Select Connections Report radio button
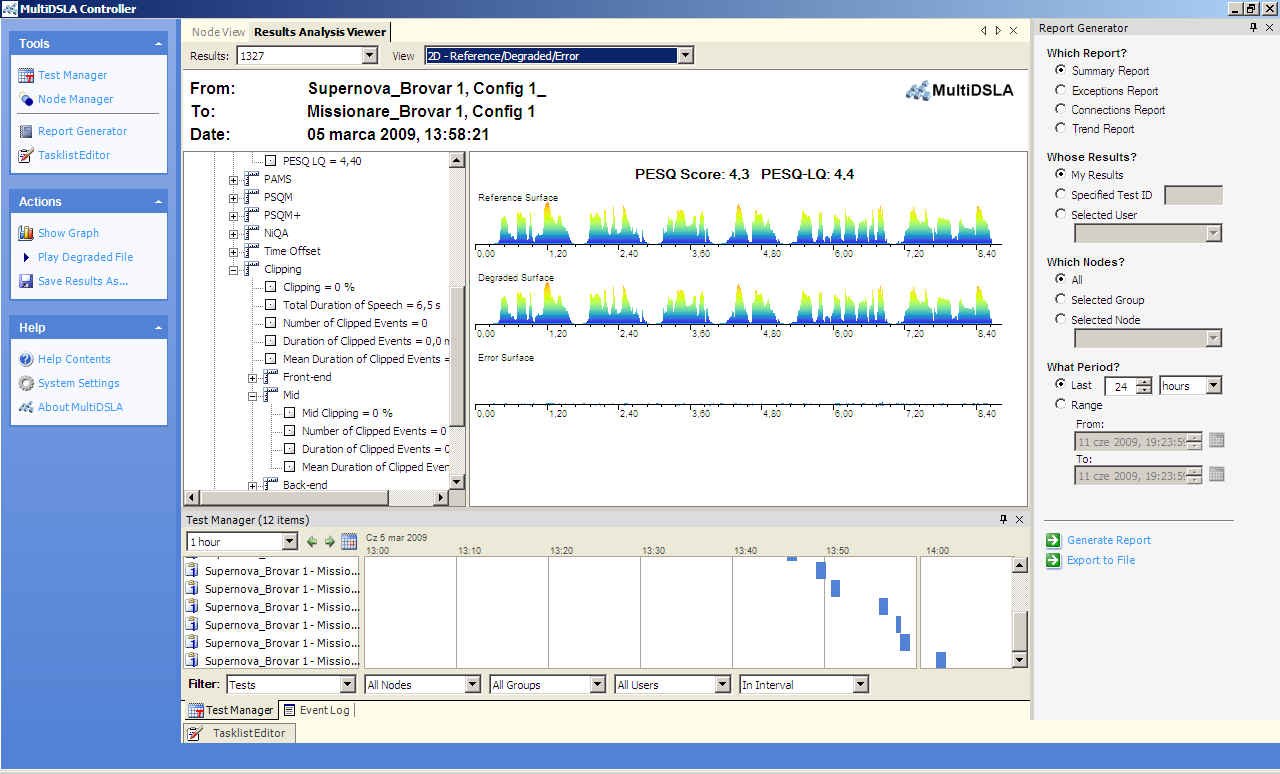The image size is (1280, 774). click(x=1061, y=110)
